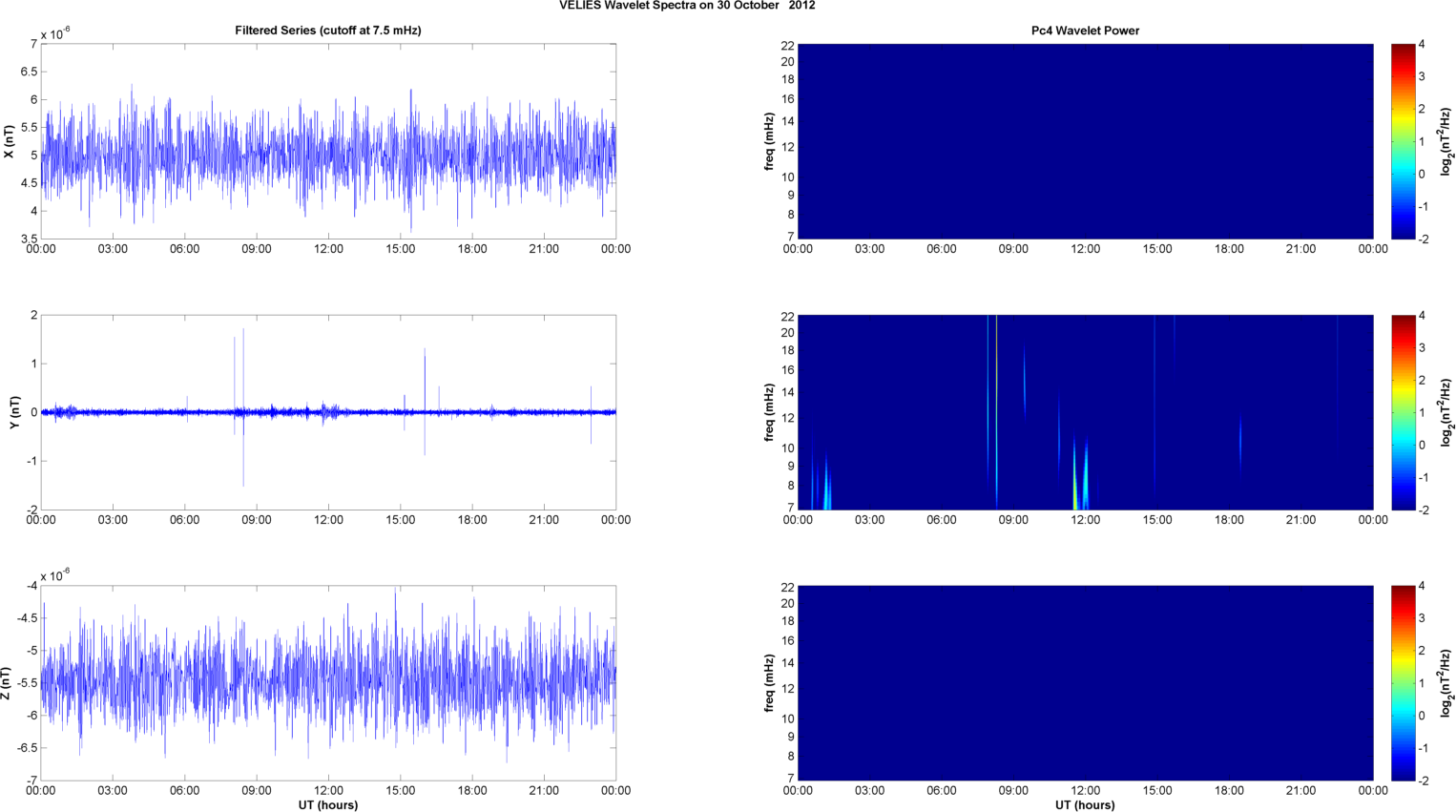Click the "x 10⁻⁶" exponent above the X plot
This screenshot has height=812, width=1456.
click(x=55, y=33)
